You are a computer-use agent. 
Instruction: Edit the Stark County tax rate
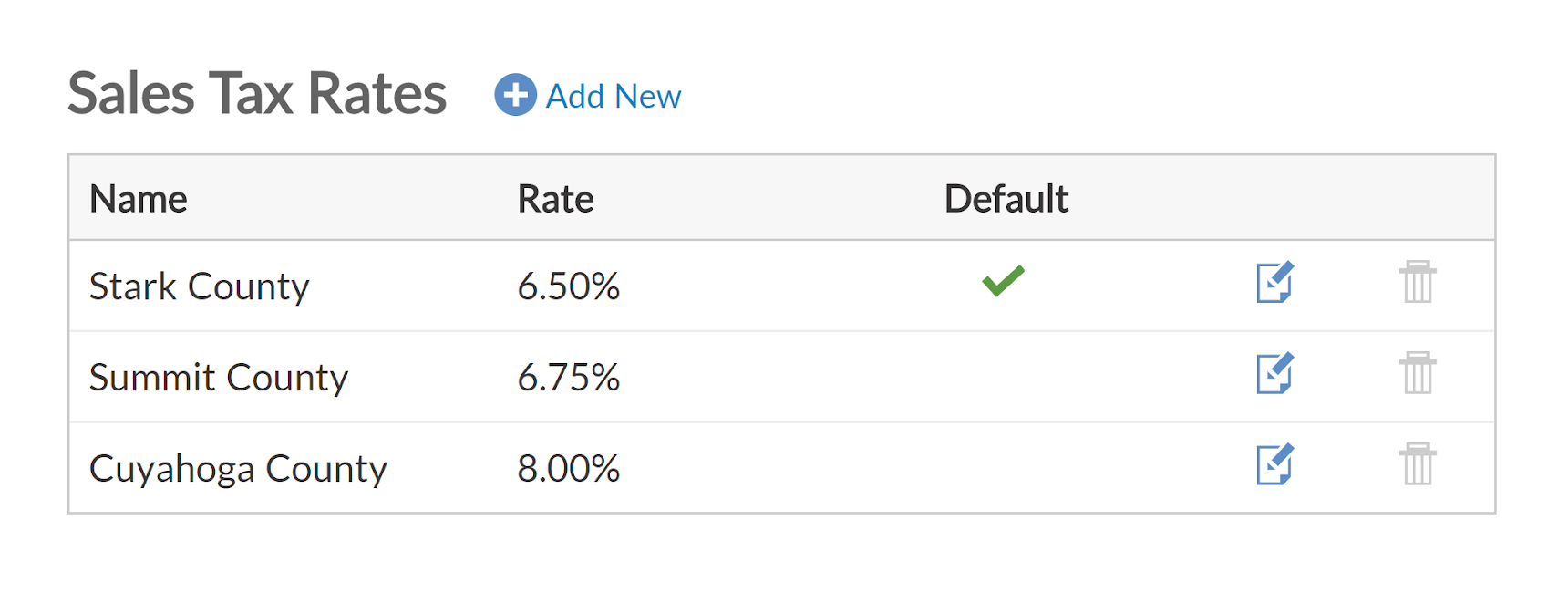click(1274, 282)
